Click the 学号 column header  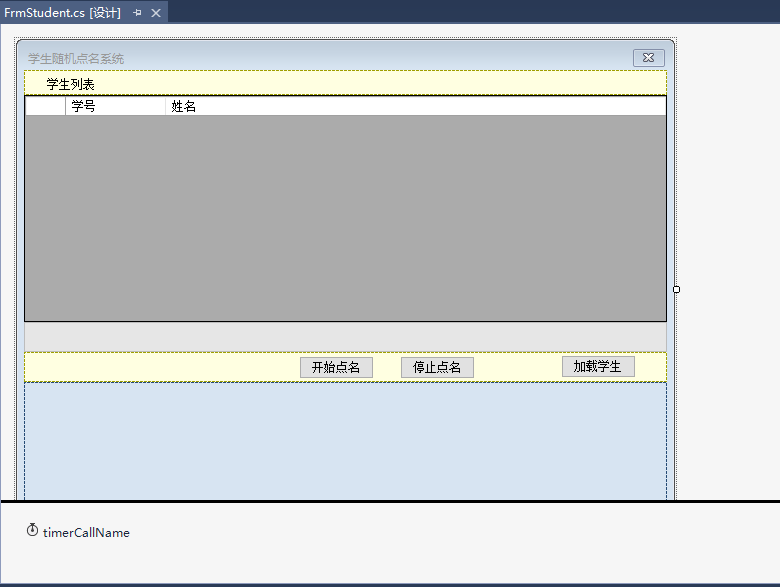pyautogui.click(x=115, y=106)
